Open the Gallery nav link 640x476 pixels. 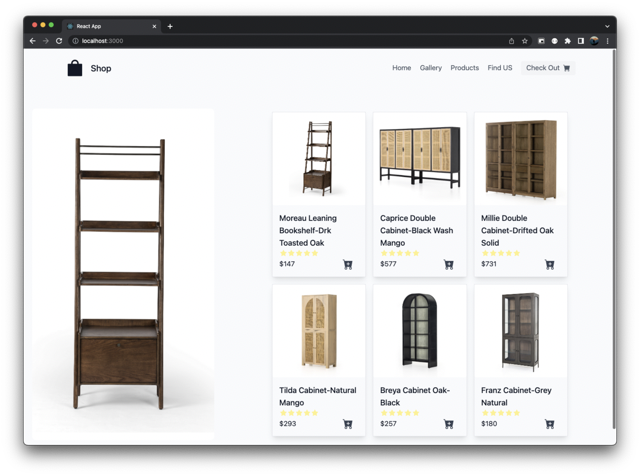pyautogui.click(x=431, y=68)
